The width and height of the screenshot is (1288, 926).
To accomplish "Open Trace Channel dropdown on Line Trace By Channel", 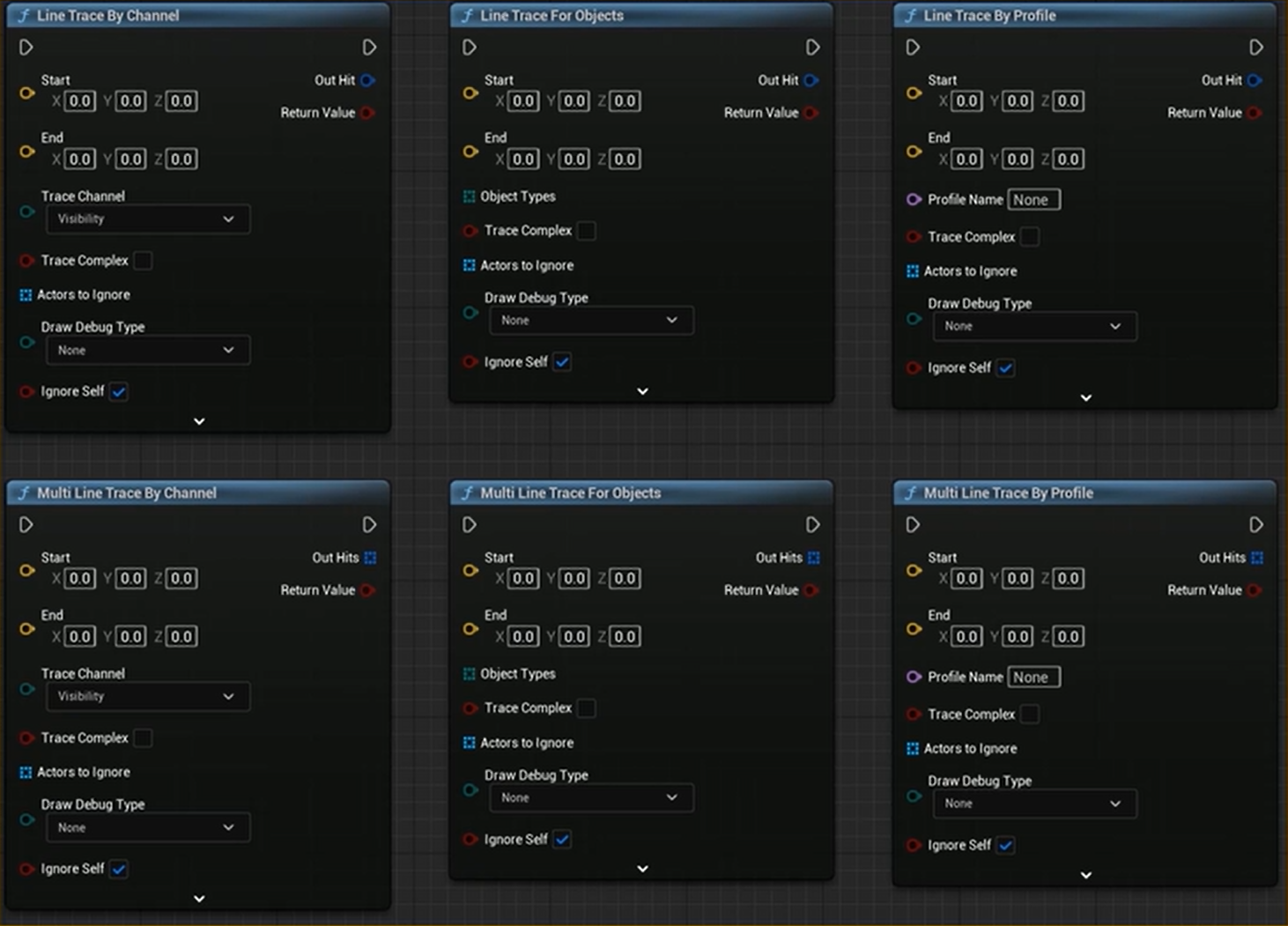I will (x=147, y=219).
